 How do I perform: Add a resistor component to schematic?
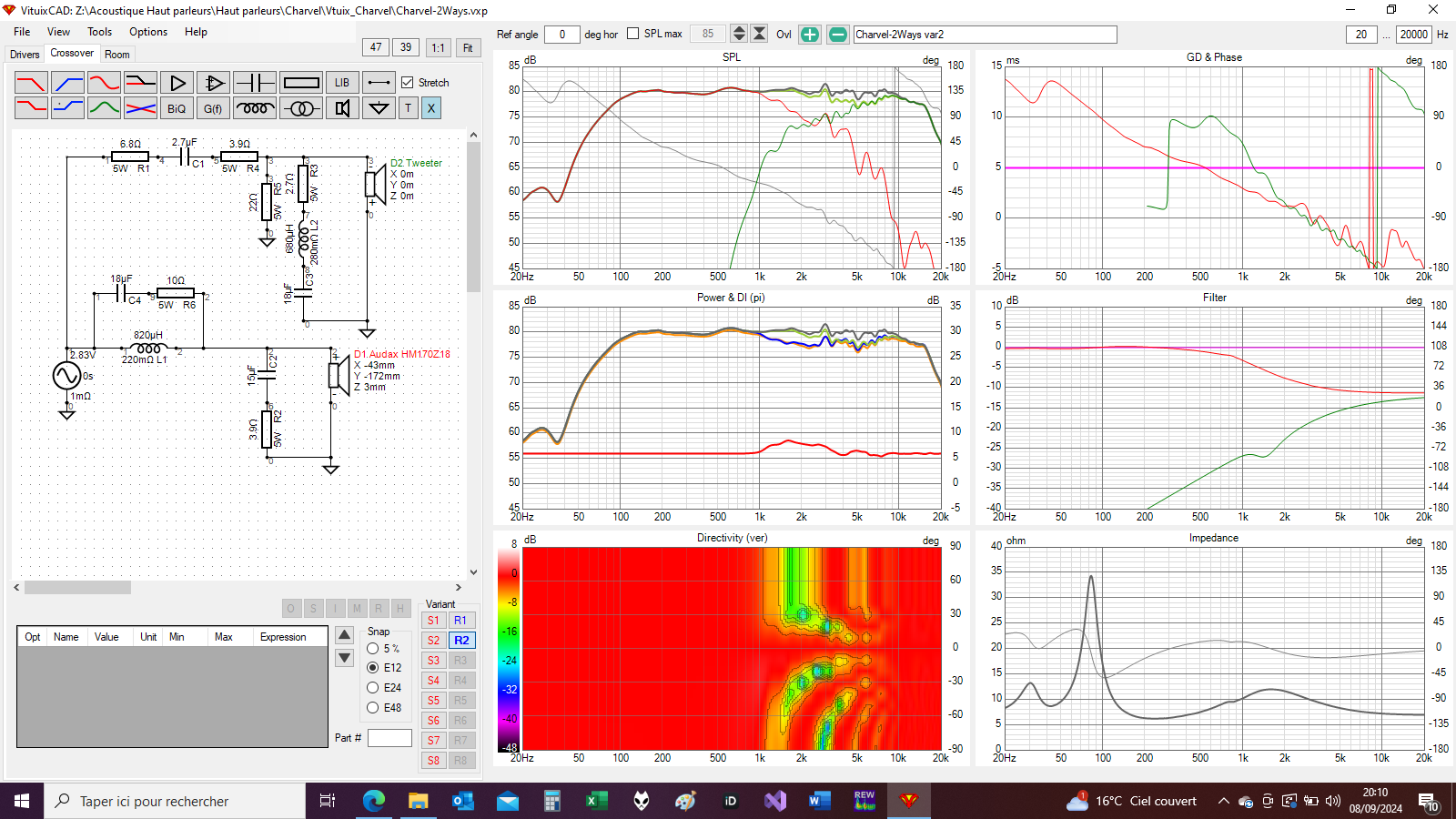point(301,83)
